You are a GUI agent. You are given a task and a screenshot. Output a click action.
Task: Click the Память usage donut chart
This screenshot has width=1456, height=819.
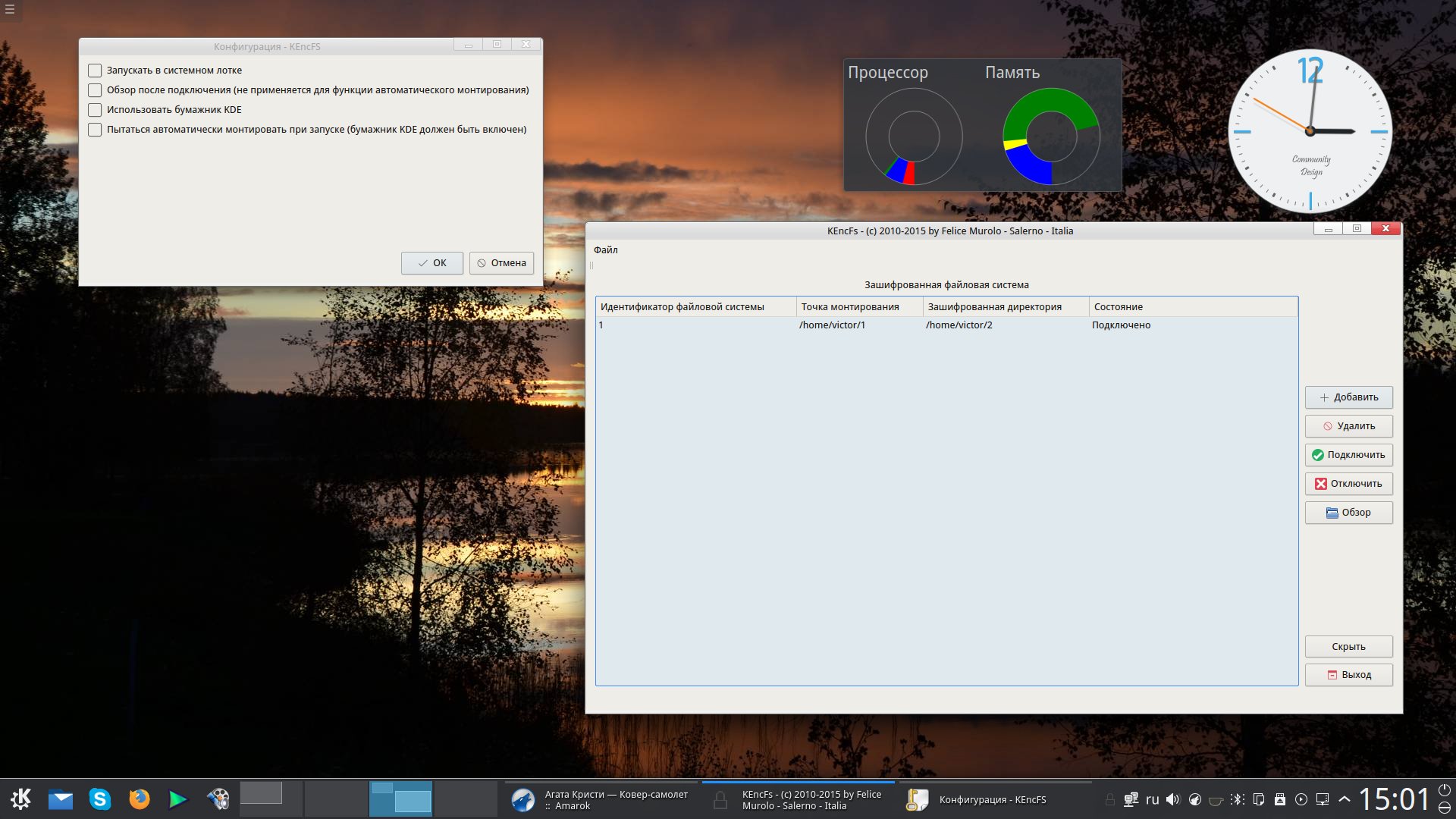pyautogui.click(x=1050, y=136)
